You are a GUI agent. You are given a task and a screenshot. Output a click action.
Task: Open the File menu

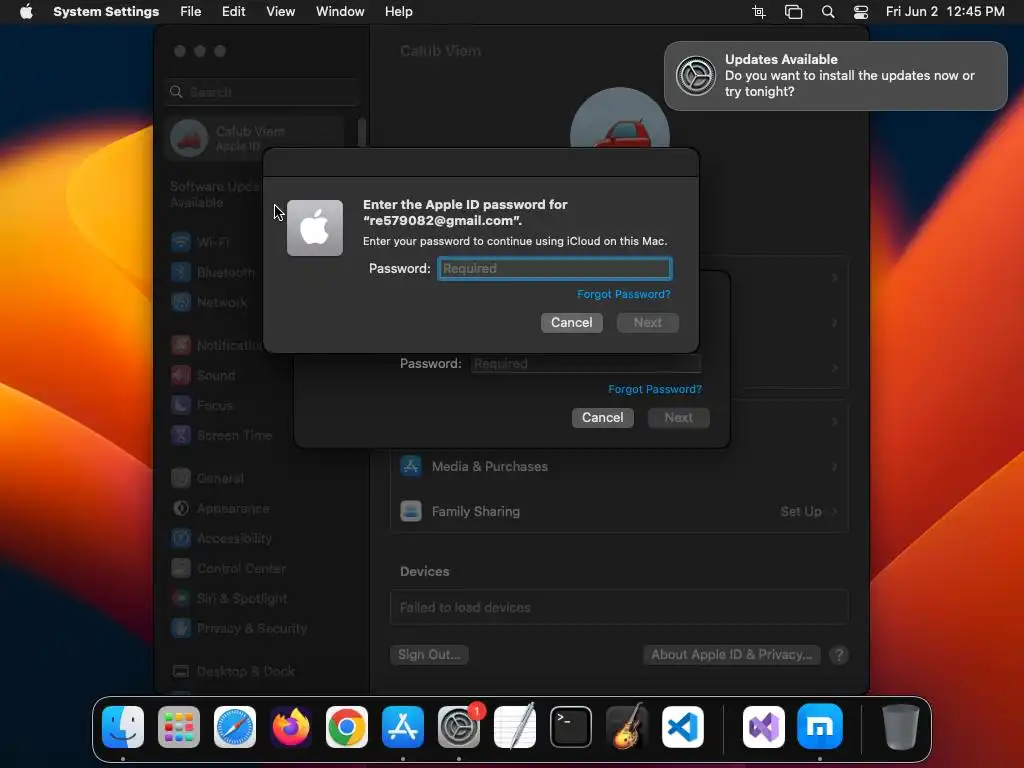point(191,12)
